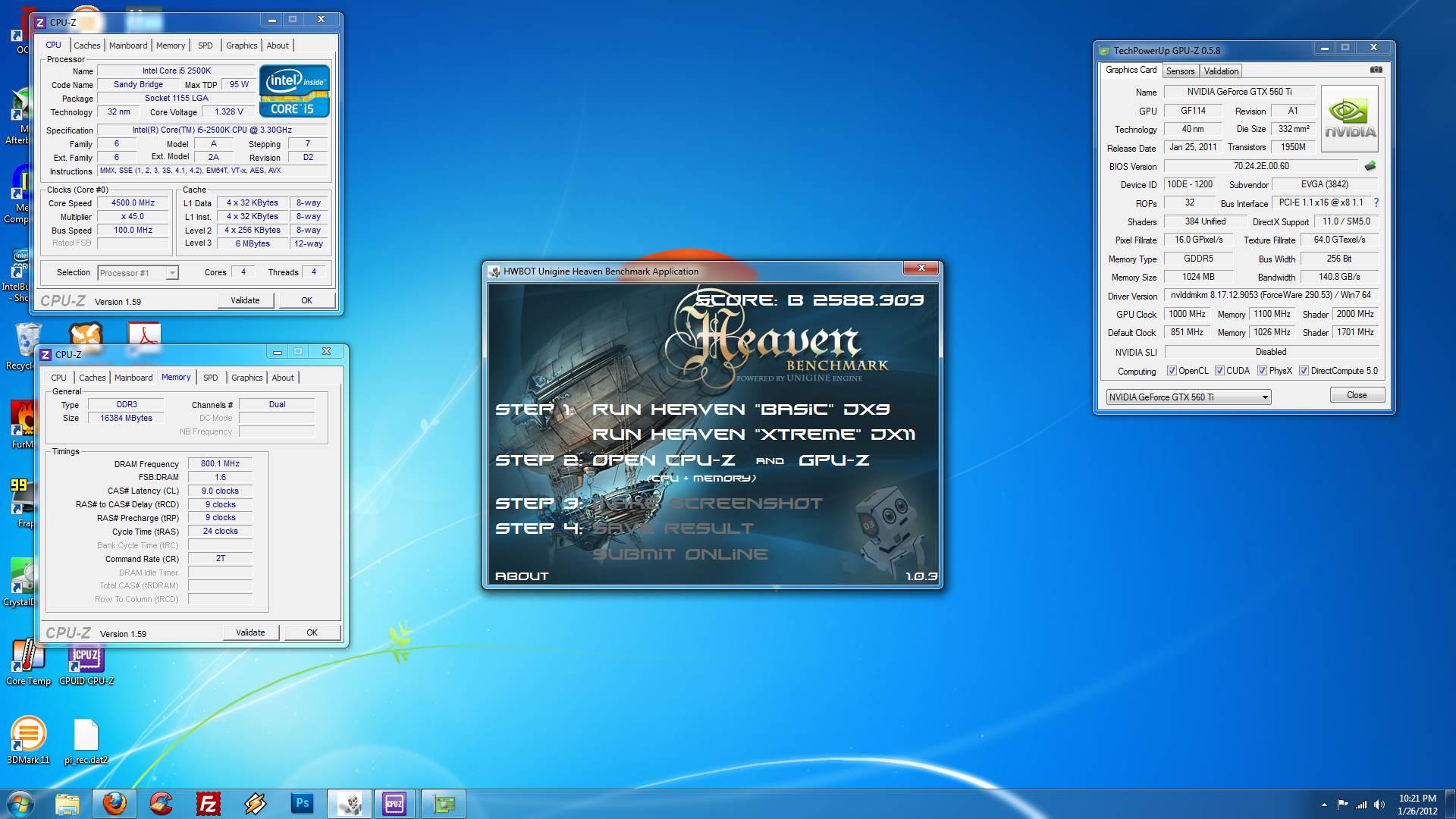
Task: Click Open CPU-Z link in Heaven app
Action: pyautogui.click(x=664, y=460)
